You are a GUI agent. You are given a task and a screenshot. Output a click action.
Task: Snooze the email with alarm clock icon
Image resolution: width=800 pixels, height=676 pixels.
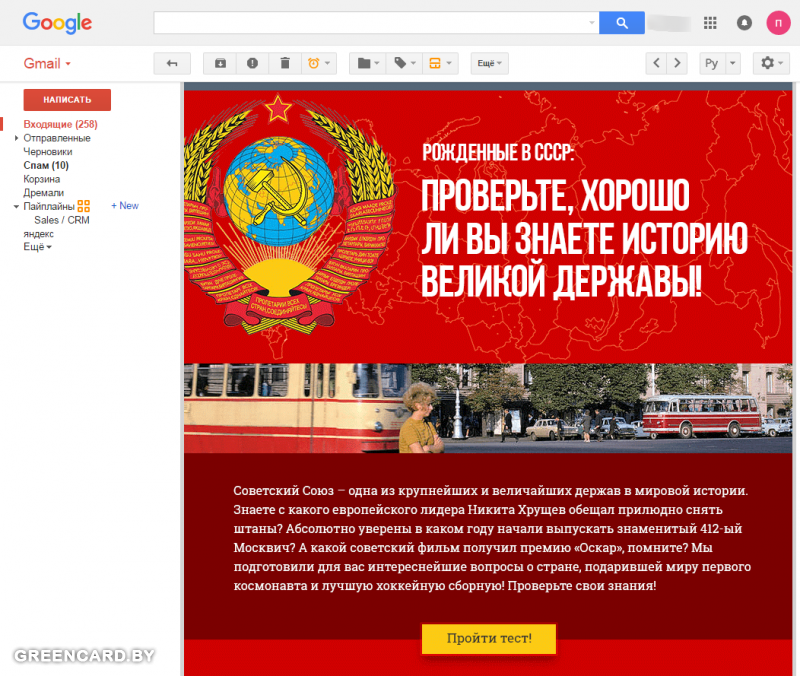click(x=319, y=63)
